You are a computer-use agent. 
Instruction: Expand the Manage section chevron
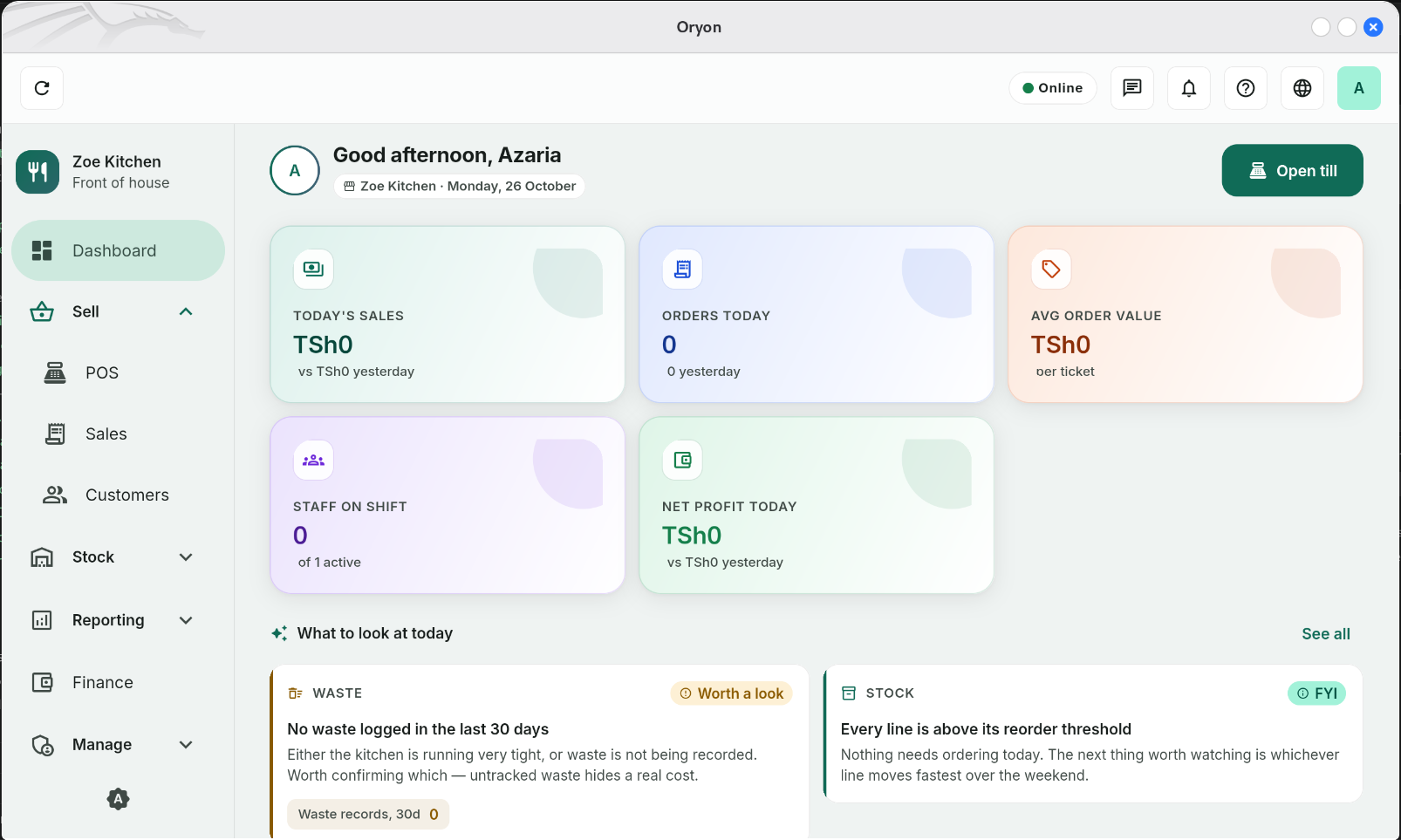[x=186, y=744]
